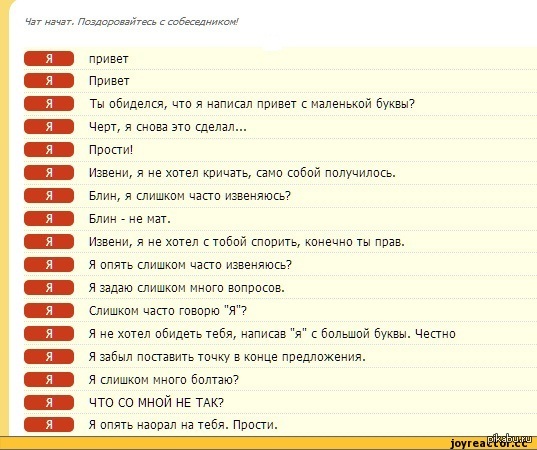The height and width of the screenshot is (450, 537).
Task: Select the message 'Черт, я снова это сделал...'
Action: pos(168,127)
